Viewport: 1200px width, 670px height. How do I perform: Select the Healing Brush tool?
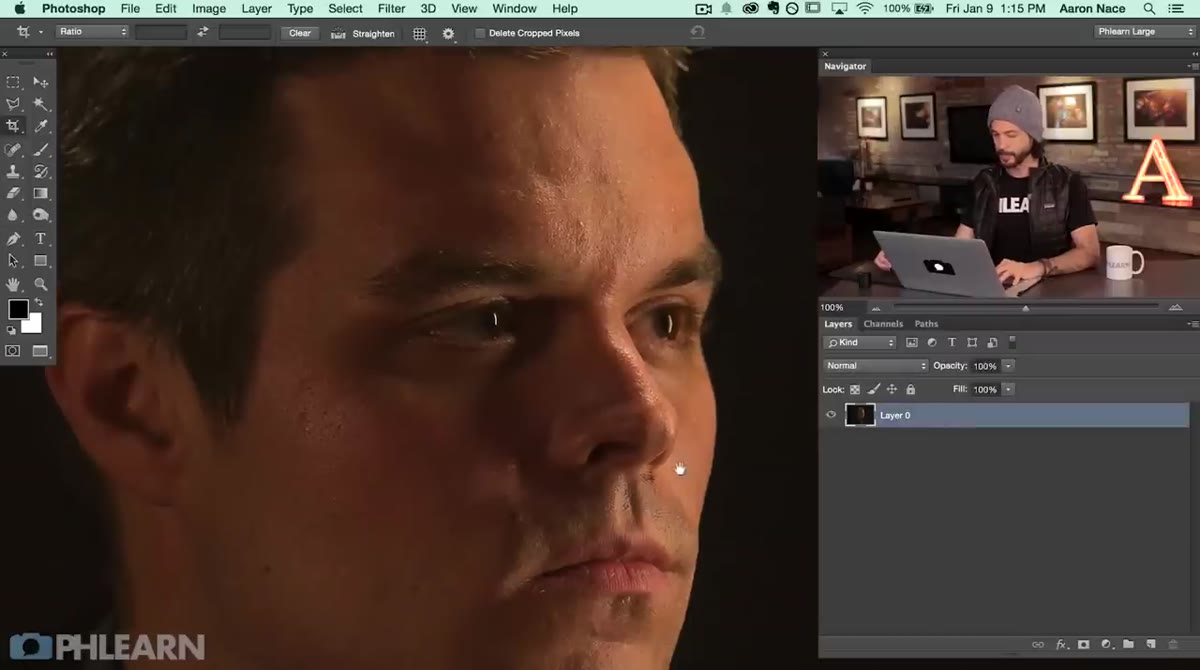13,149
